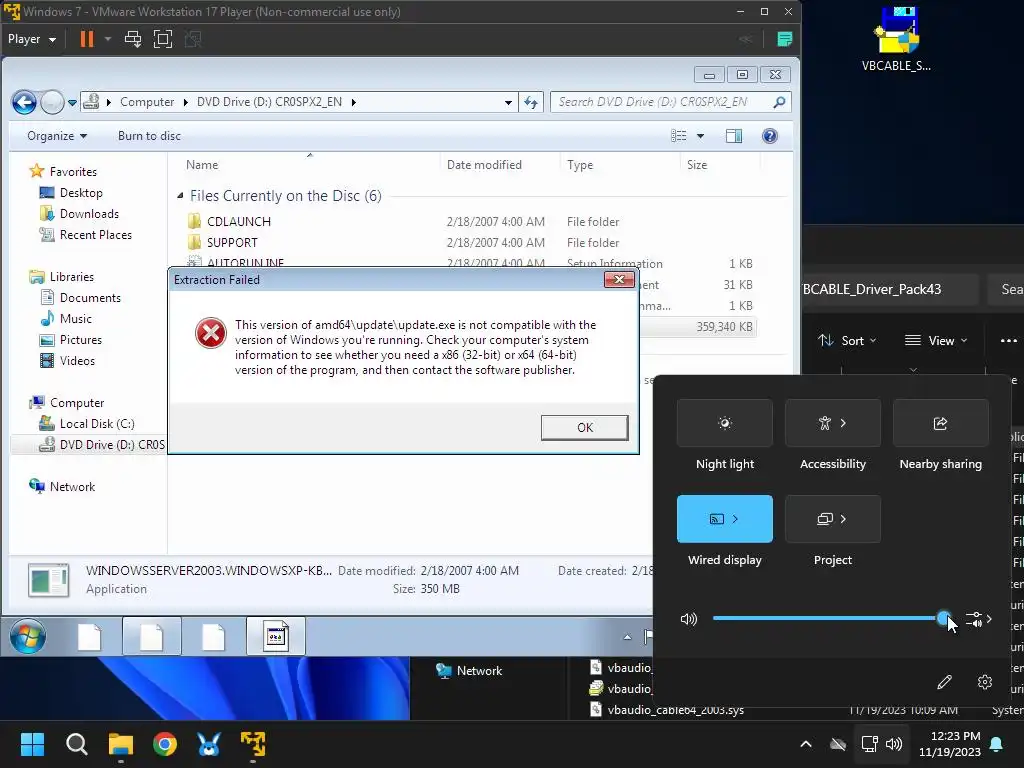1024x768 pixels.
Task: Go forward in Windows 7 Explorer
Action: pos(52,102)
